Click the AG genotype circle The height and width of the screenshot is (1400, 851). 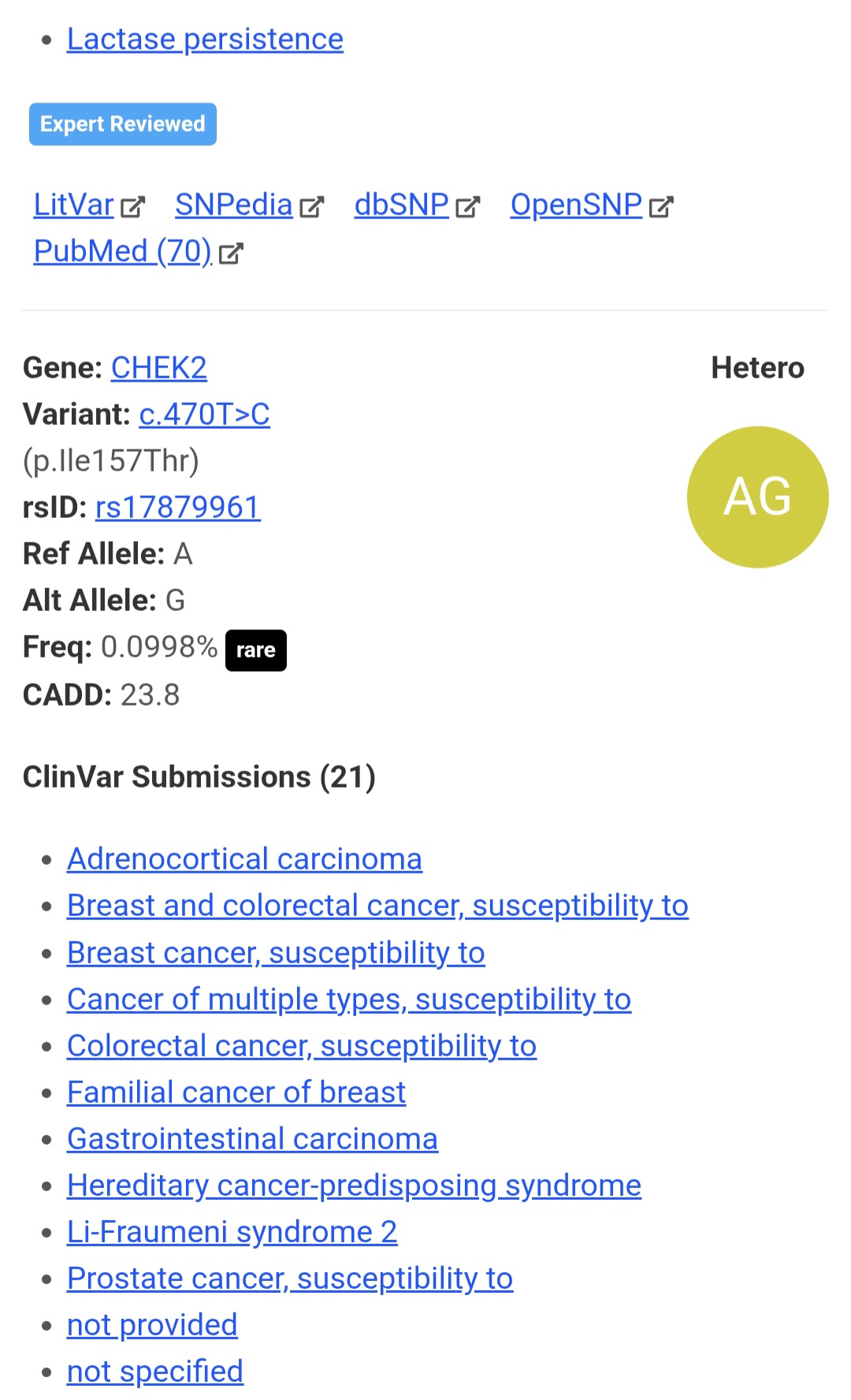[757, 497]
